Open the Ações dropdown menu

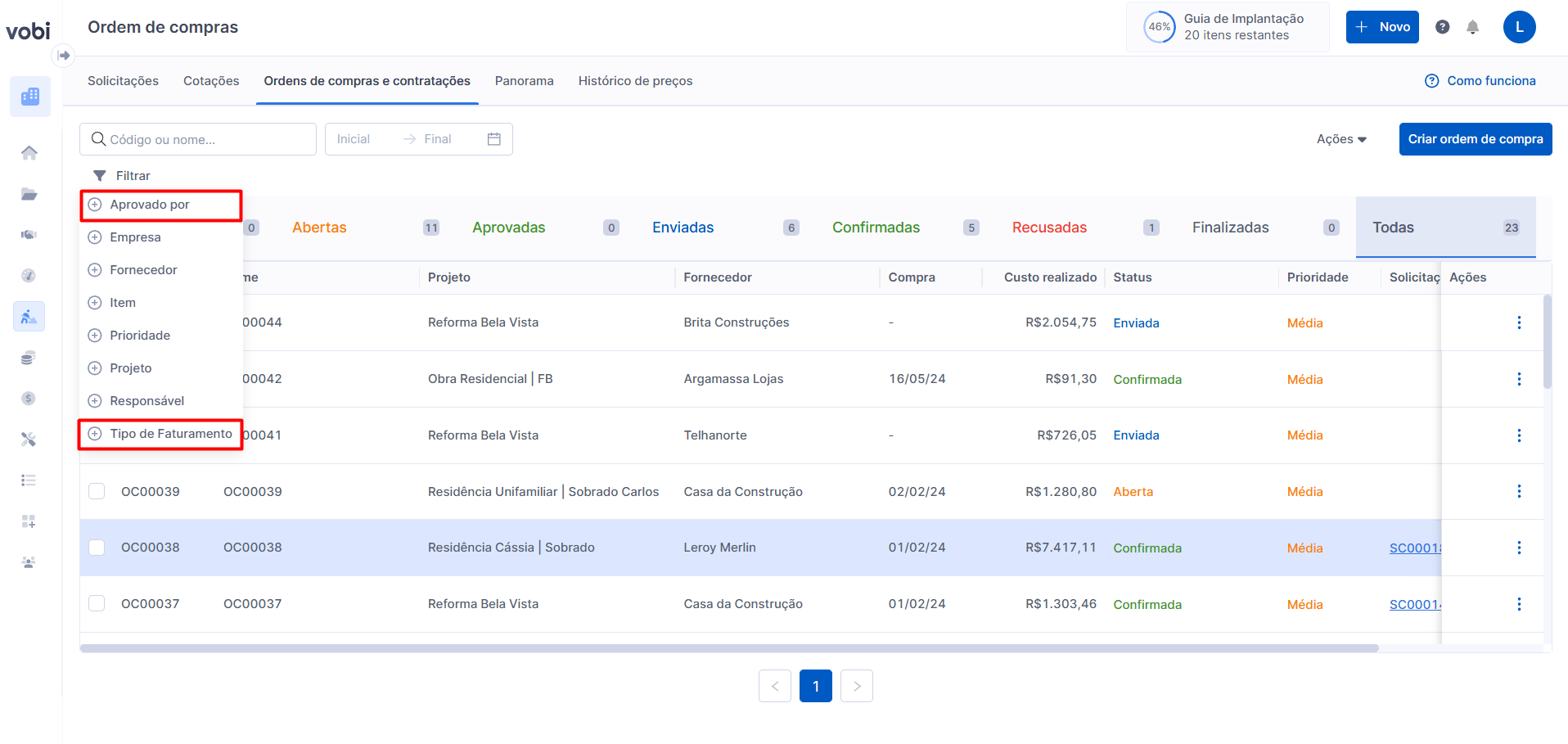(1340, 139)
